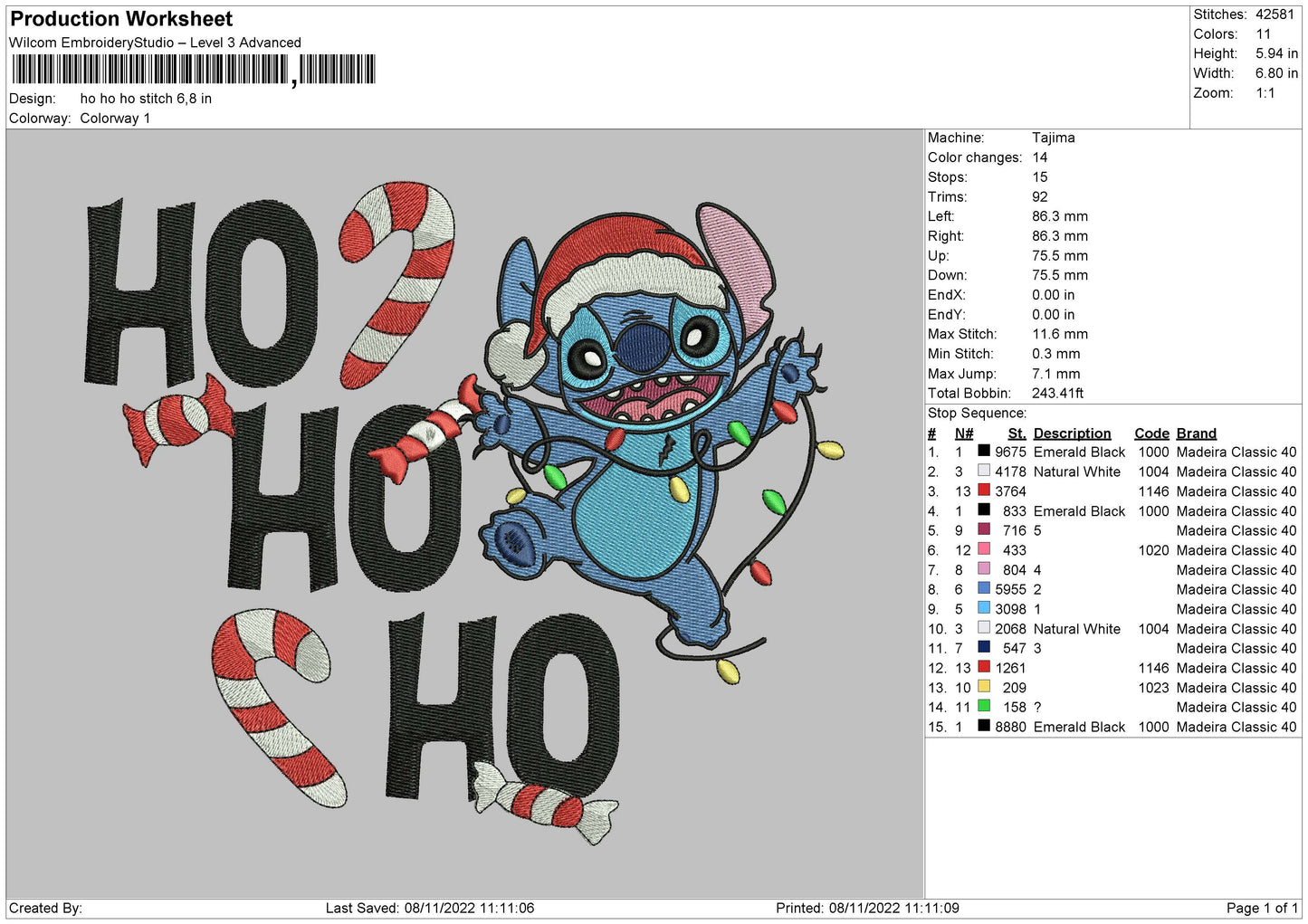Click the Stops value 15
The image size is (1308, 924).
[1040, 177]
